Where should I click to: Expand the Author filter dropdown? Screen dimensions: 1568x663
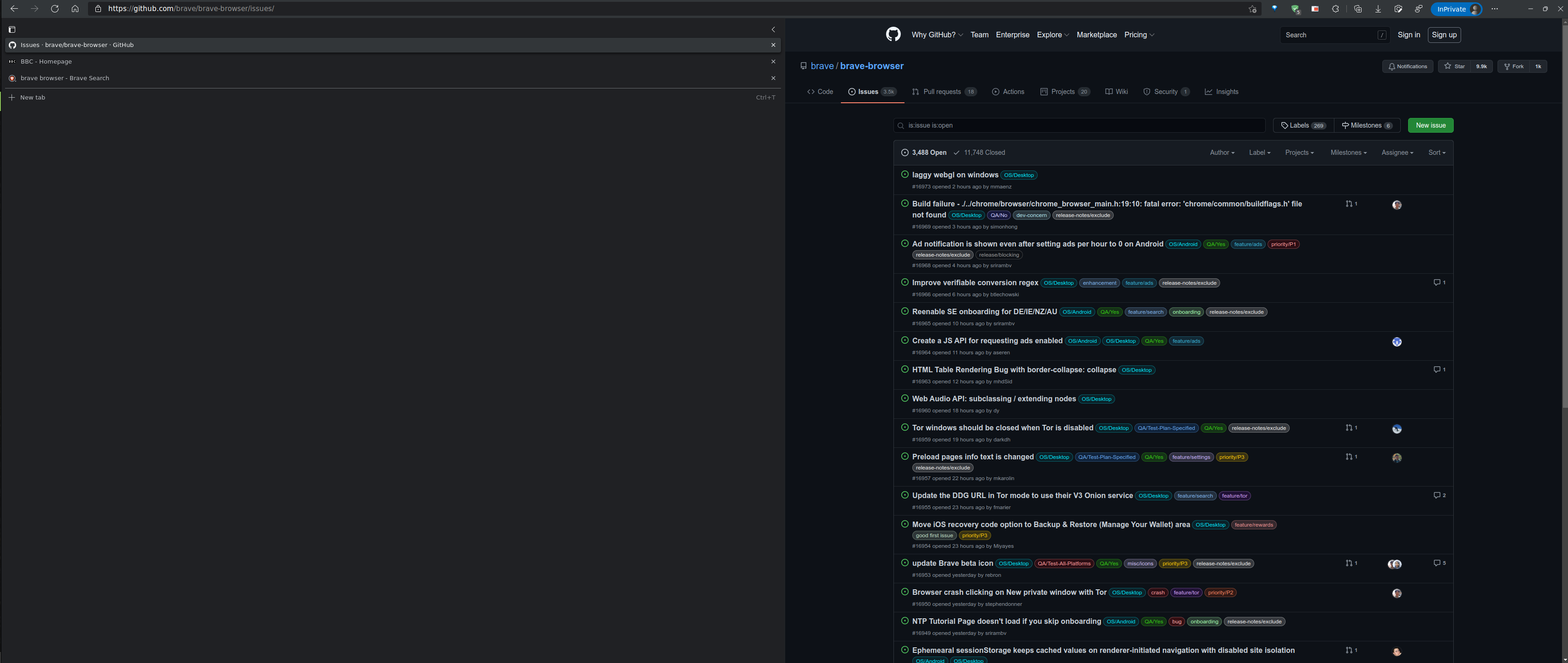point(1222,152)
